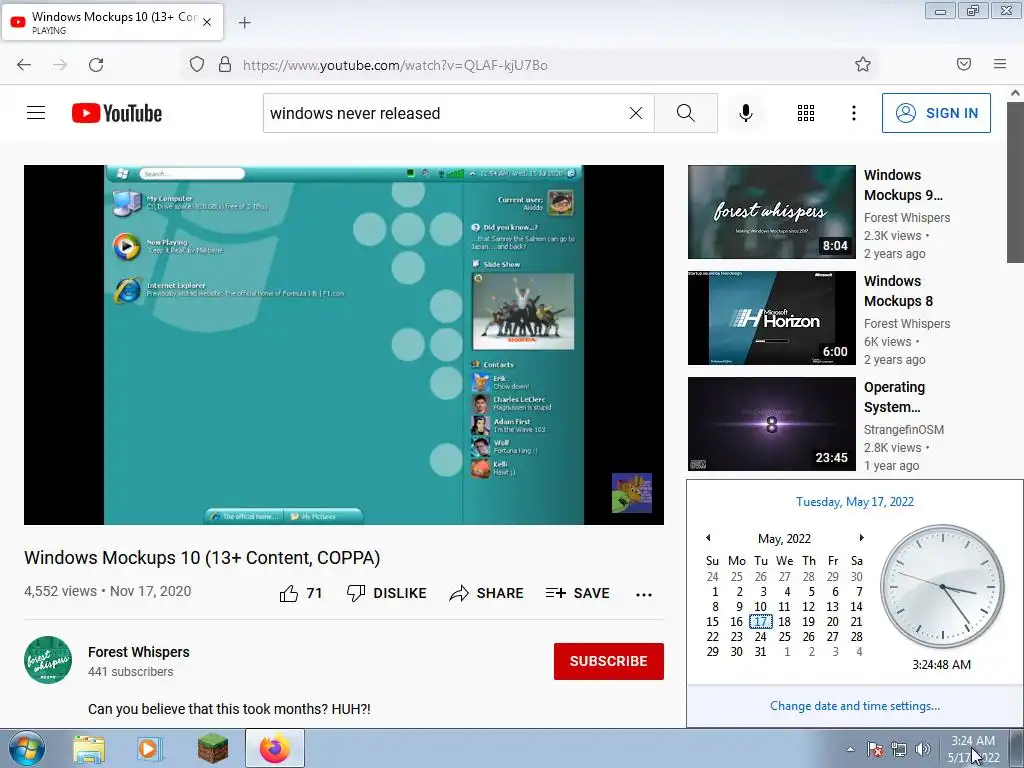Image resolution: width=1024 pixels, height=768 pixels.
Task: Open Windows Explorer from the taskbar
Action: tap(89, 748)
